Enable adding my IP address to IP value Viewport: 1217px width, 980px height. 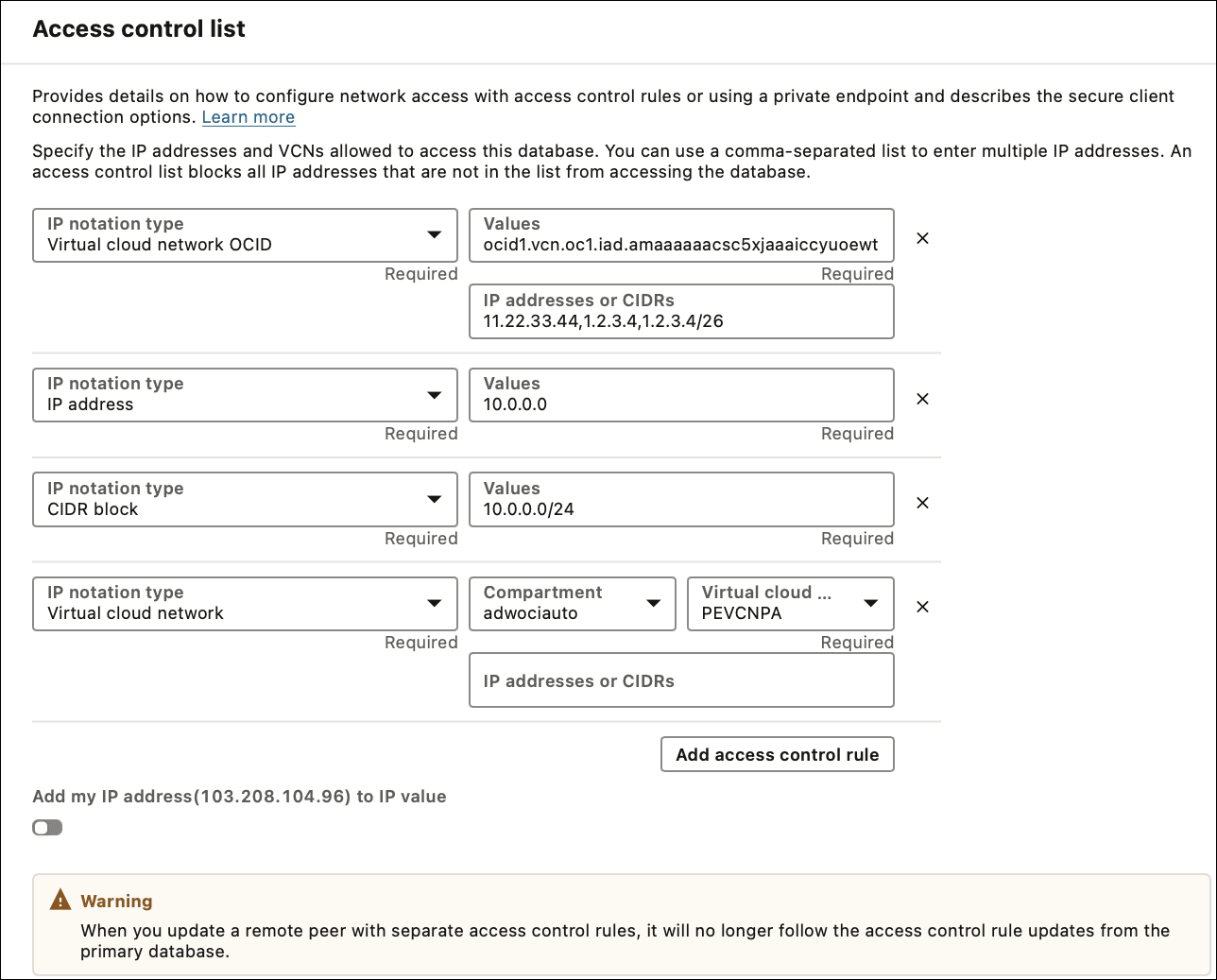coord(47,827)
